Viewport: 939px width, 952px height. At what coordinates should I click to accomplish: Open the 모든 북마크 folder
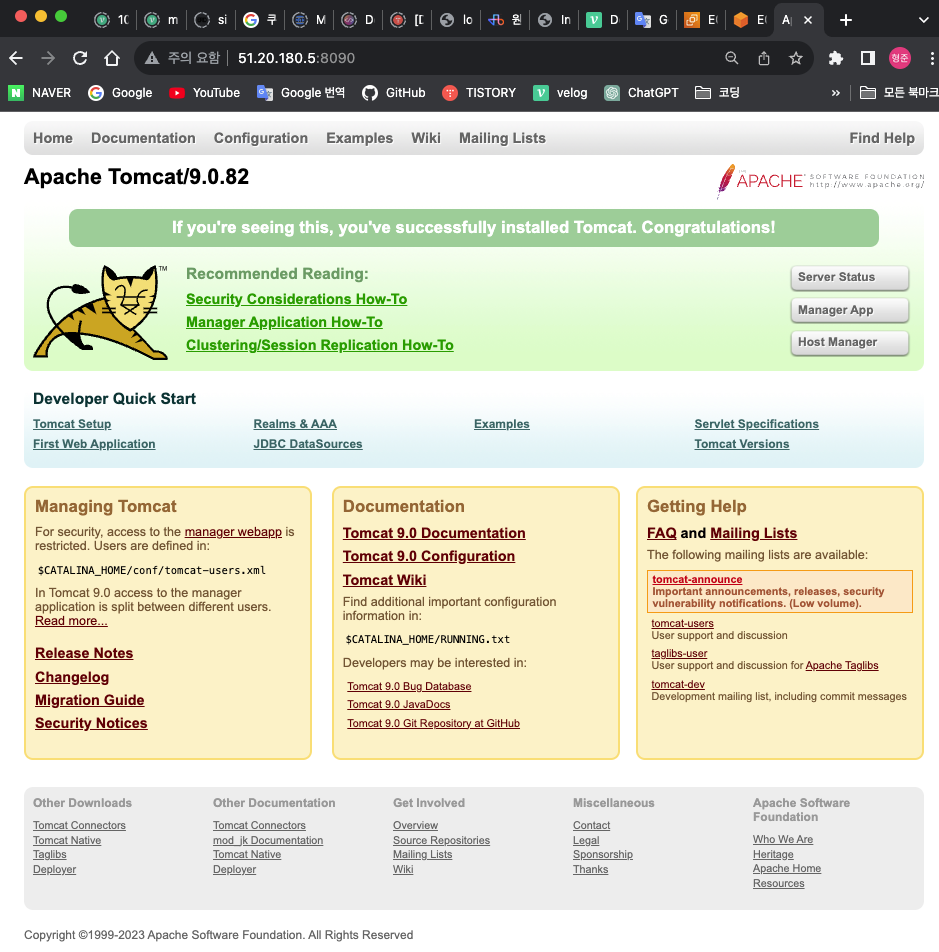pos(899,93)
